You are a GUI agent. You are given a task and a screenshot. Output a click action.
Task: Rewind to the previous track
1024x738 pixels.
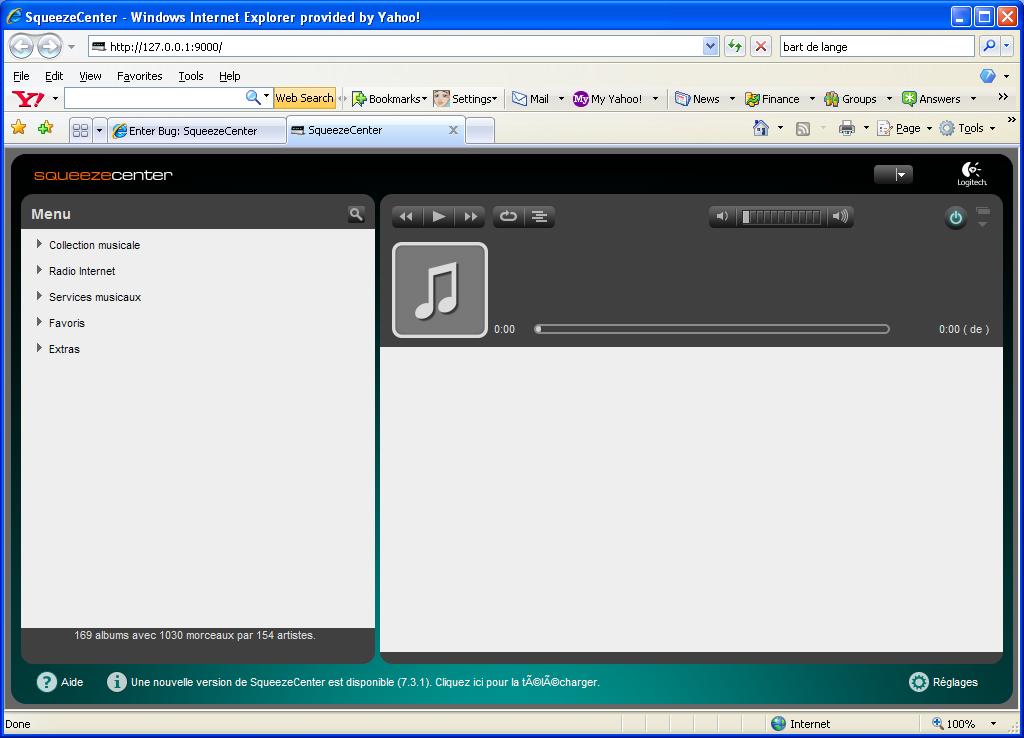406,217
